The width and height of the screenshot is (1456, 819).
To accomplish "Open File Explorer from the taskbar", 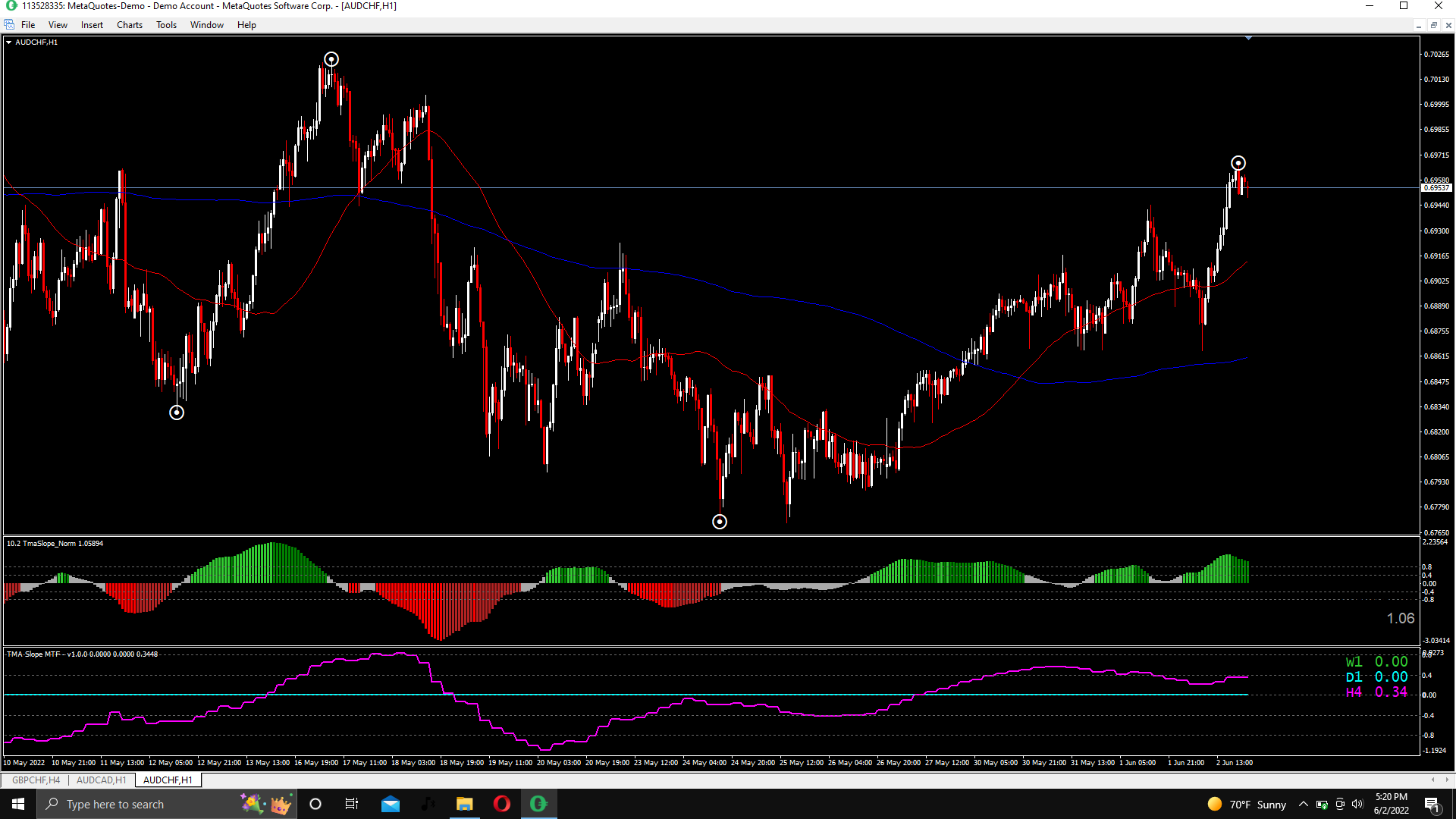I will point(464,804).
